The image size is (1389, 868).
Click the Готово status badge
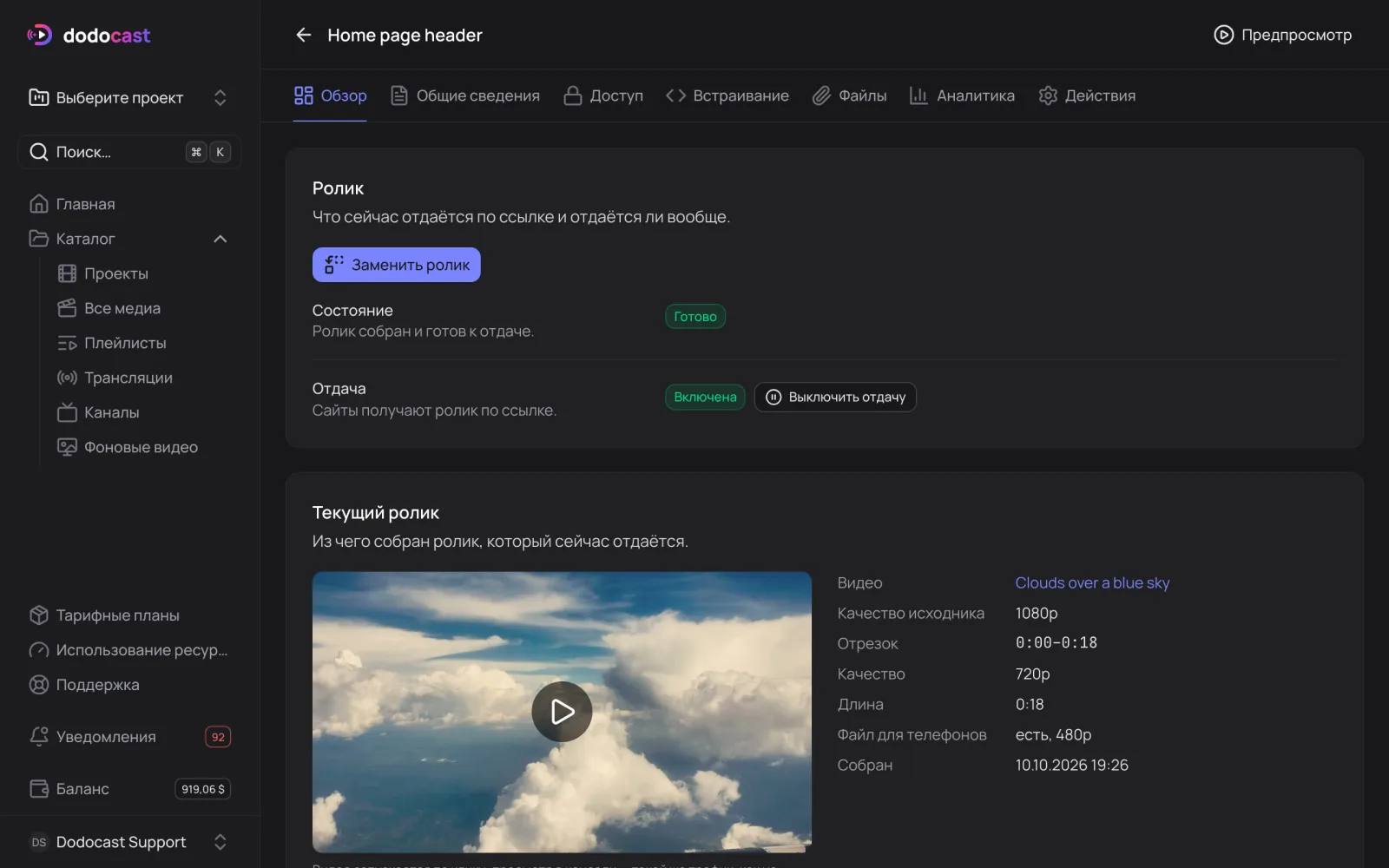coord(695,317)
